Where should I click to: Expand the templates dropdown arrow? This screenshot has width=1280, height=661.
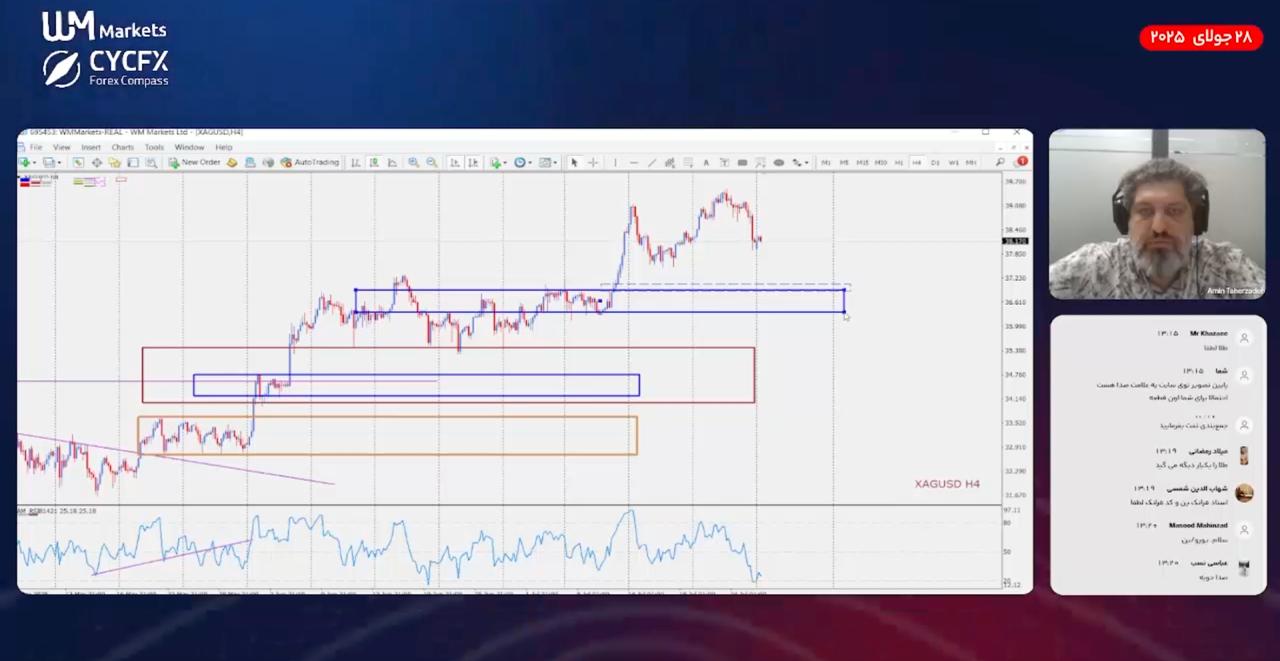556,162
